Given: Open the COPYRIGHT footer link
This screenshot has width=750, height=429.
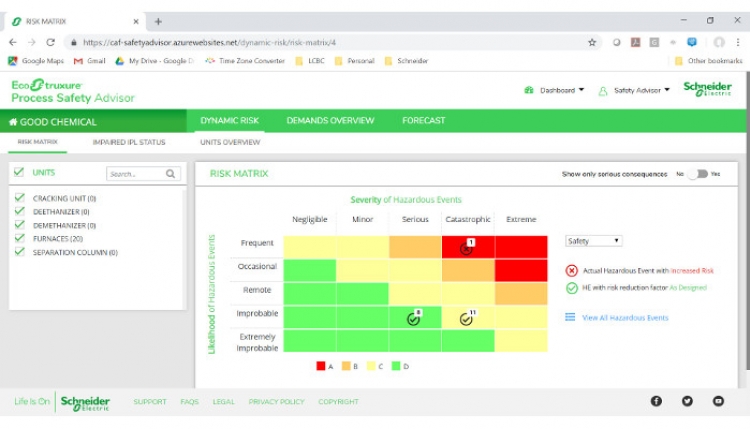Looking at the screenshot, I should click(x=338, y=402).
